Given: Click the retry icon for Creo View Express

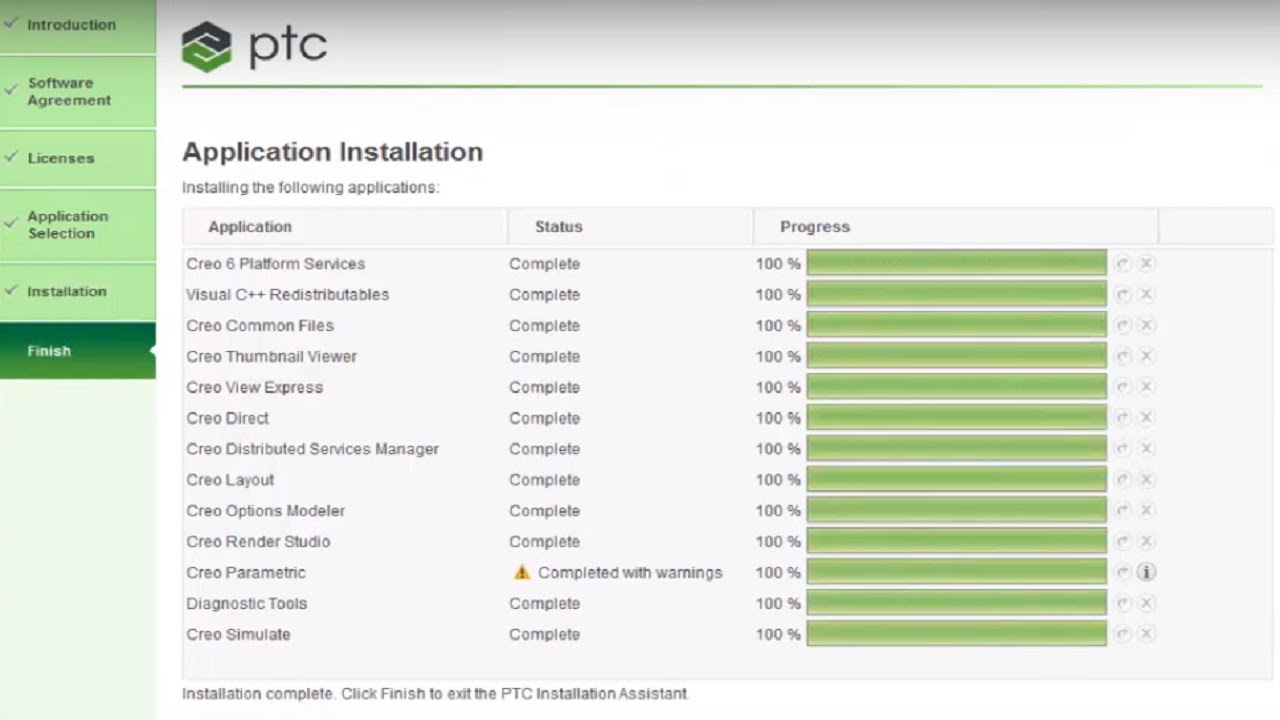Looking at the screenshot, I should (x=1123, y=387).
